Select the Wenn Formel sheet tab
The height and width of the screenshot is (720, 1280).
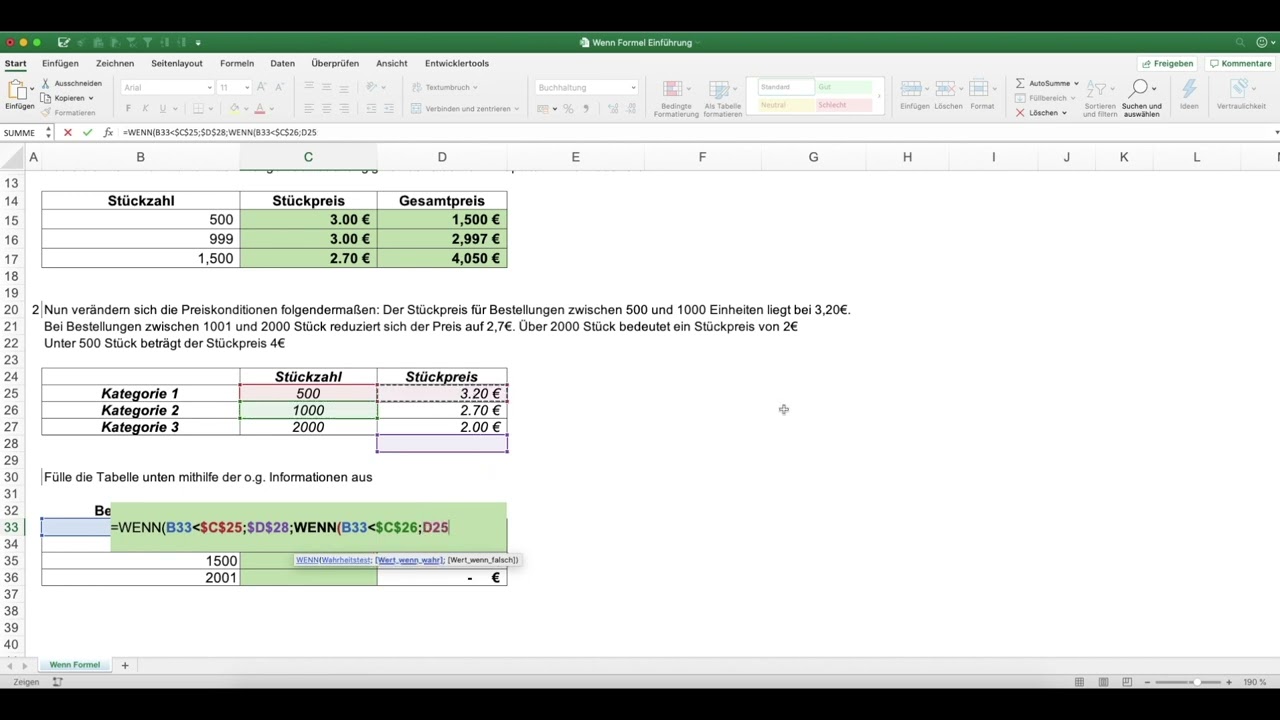coord(75,665)
